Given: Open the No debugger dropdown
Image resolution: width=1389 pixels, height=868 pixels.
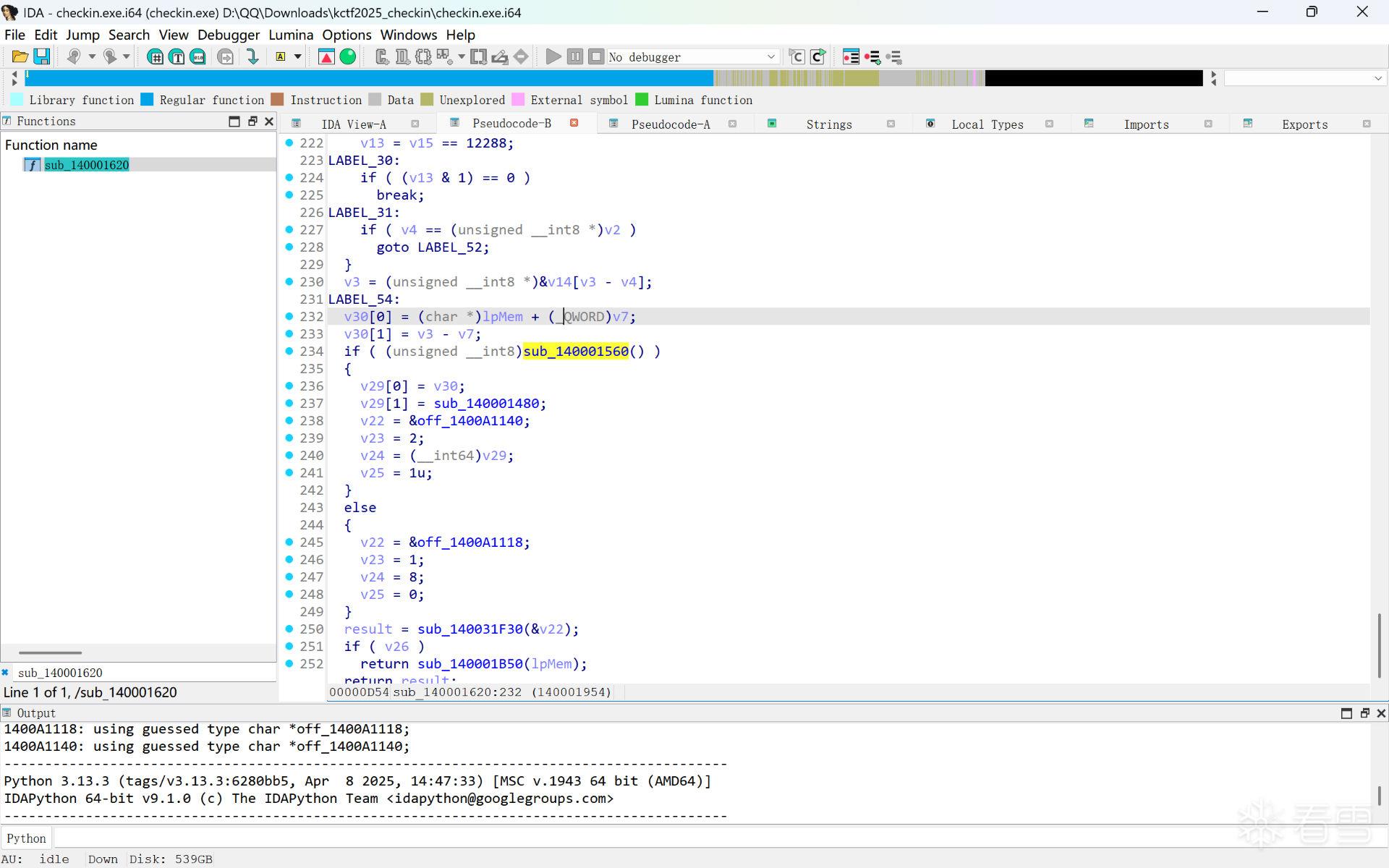Looking at the screenshot, I should [770, 56].
